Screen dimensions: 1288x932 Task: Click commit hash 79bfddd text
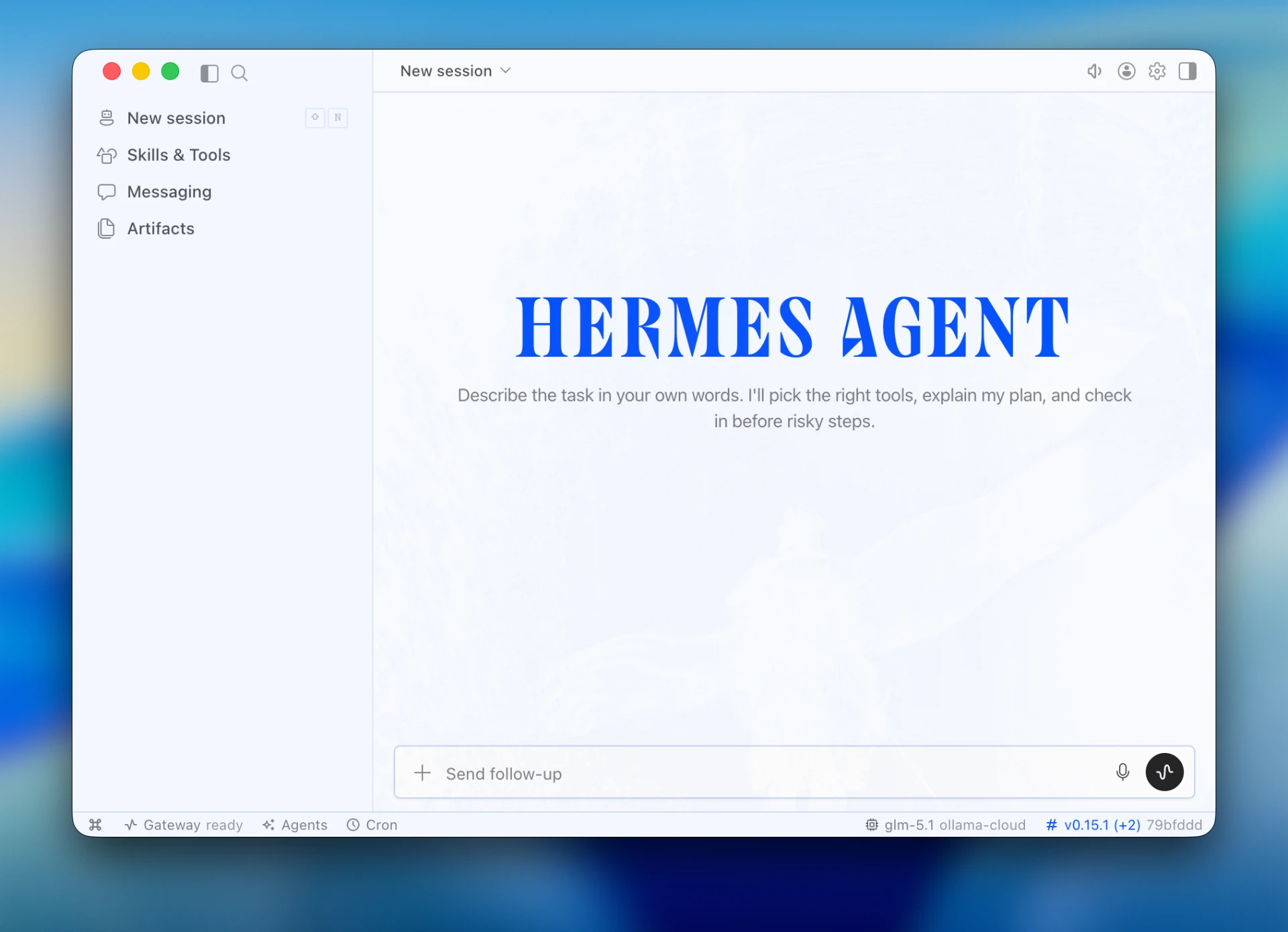coord(1174,825)
